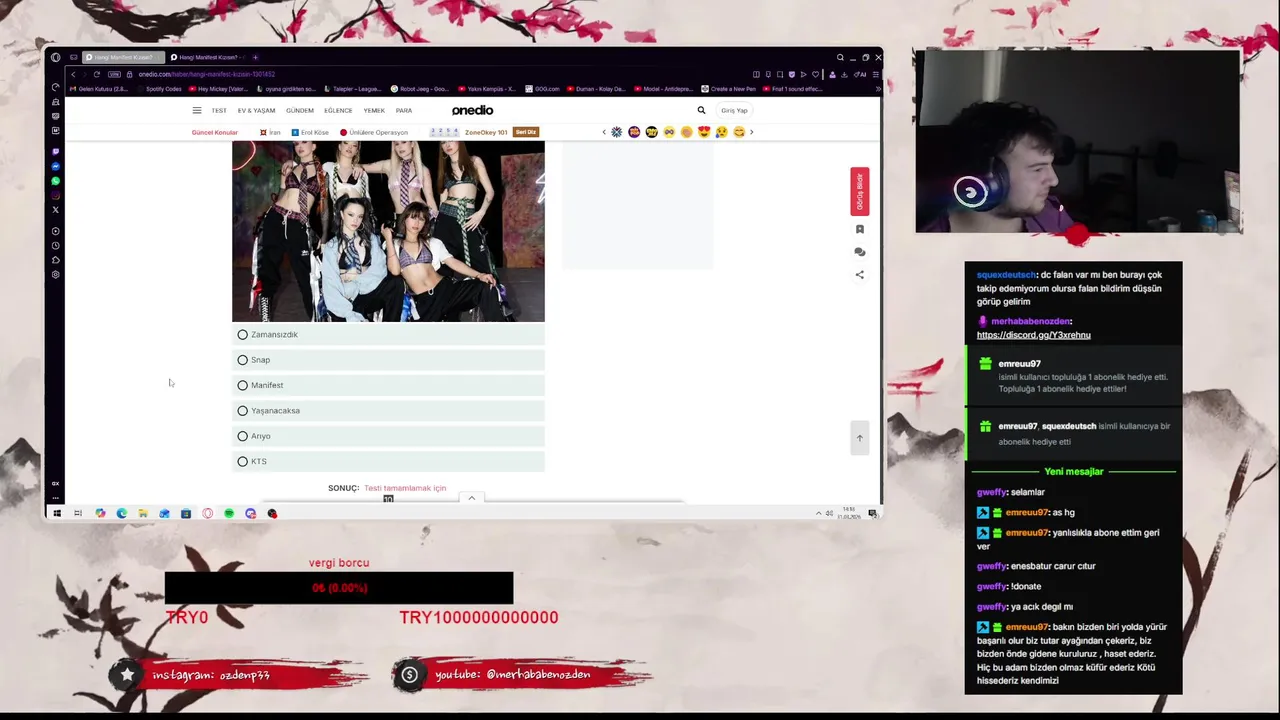Click the share icon
1280x720 pixels.
(x=860, y=275)
